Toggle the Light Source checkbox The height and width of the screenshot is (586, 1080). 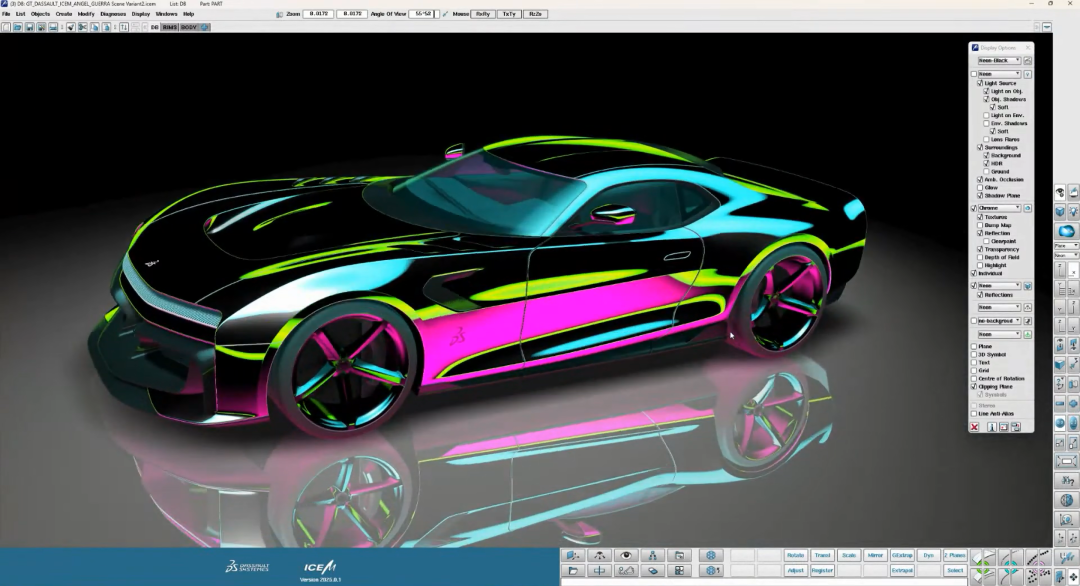[980, 83]
